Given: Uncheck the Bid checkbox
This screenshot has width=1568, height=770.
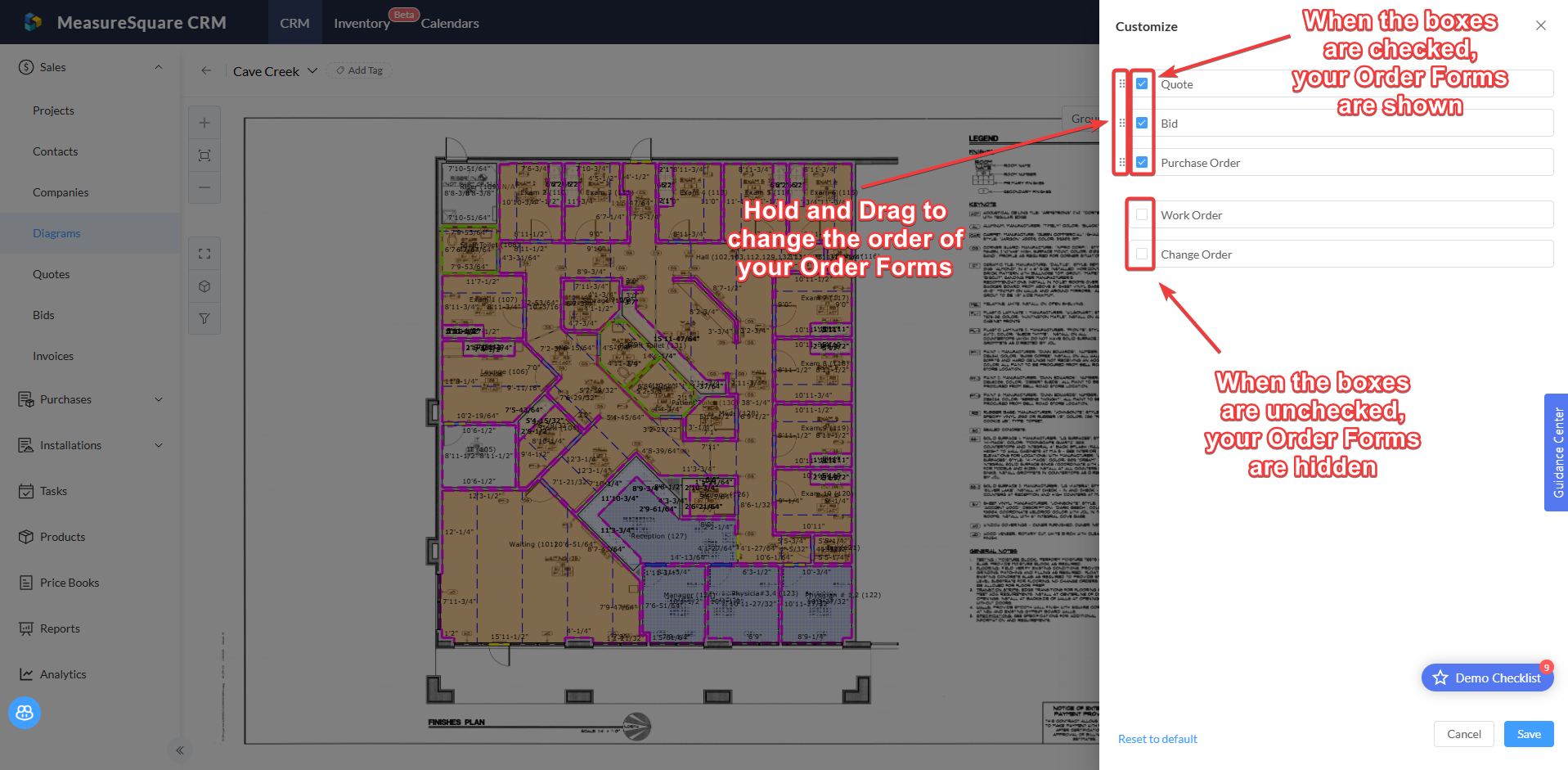Looking at the screenshot, I should [x=1142, y=123].
